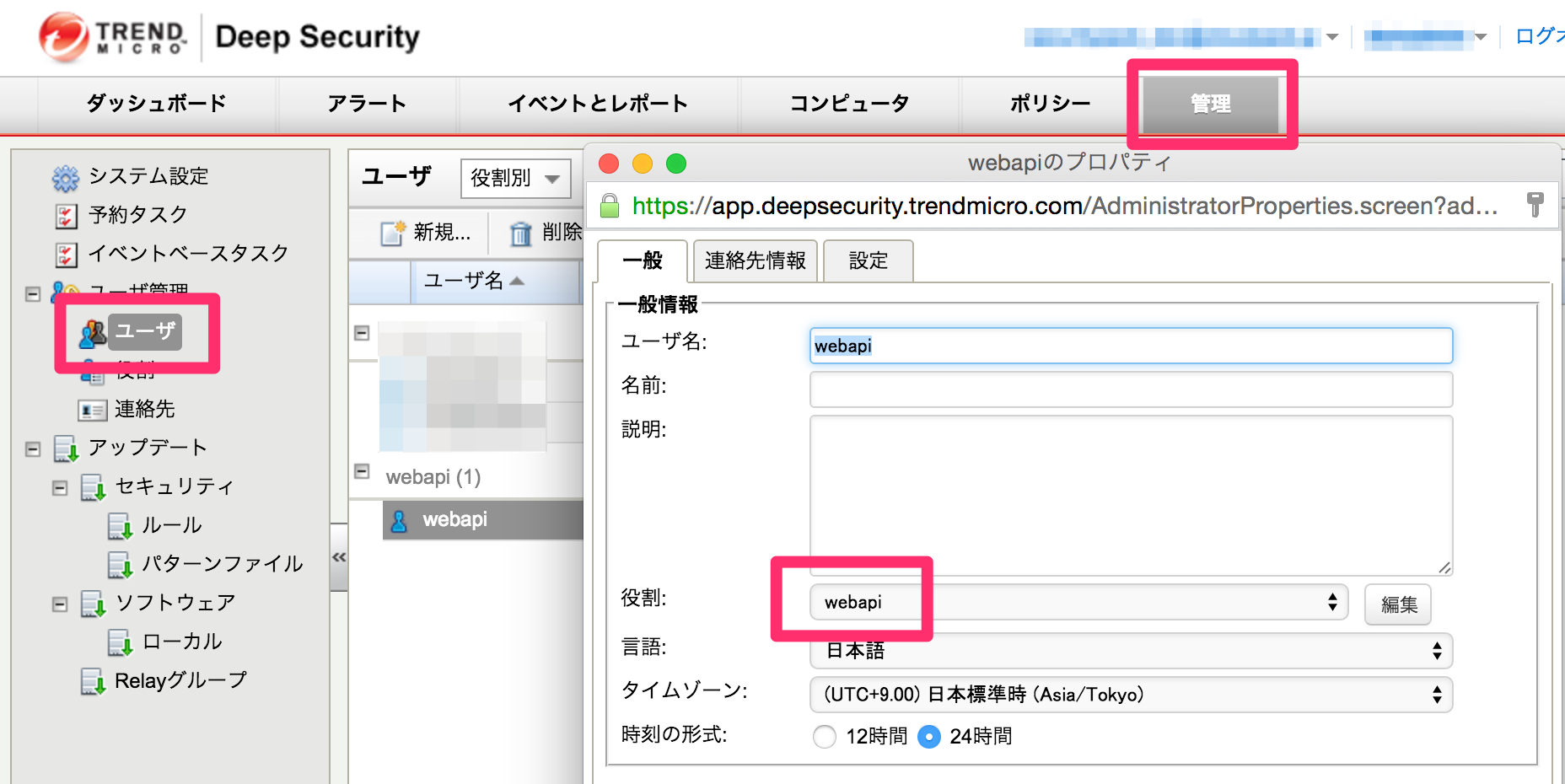The width and height of the screenshot is (1565, 784).
Task: Select 連絡先 in the sidebar tree
Action: click(x=145, y=411)
